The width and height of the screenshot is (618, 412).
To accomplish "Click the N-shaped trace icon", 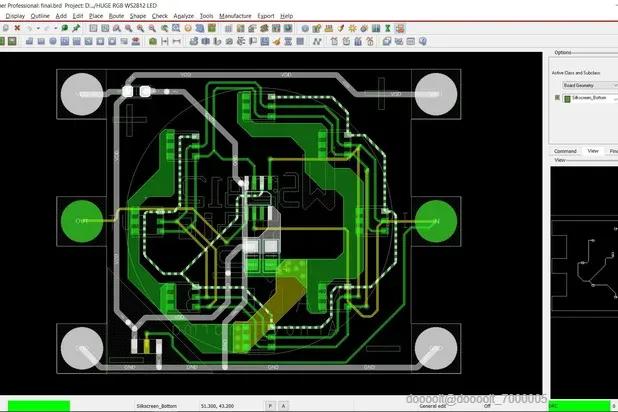I will [317, 41].
